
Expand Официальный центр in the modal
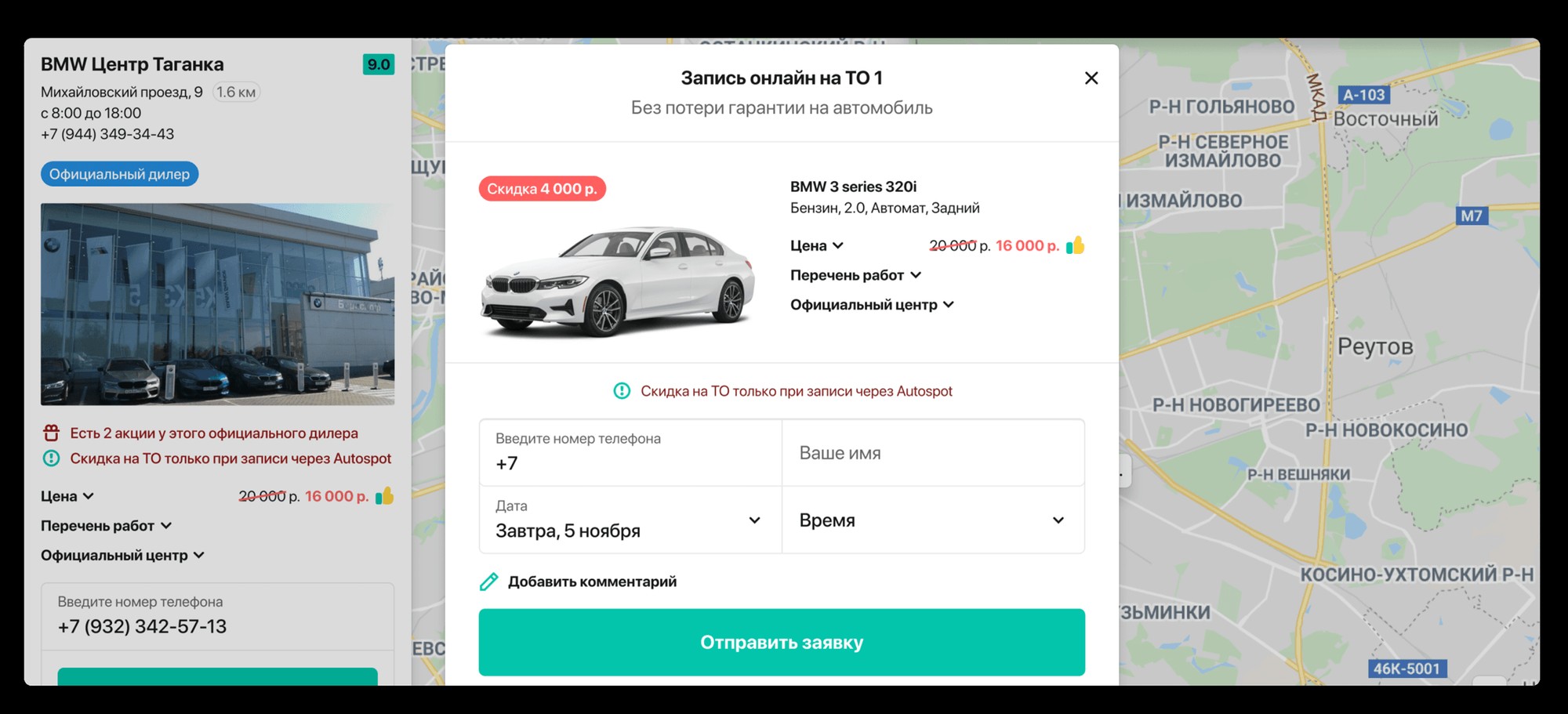[x=872, y=305]
